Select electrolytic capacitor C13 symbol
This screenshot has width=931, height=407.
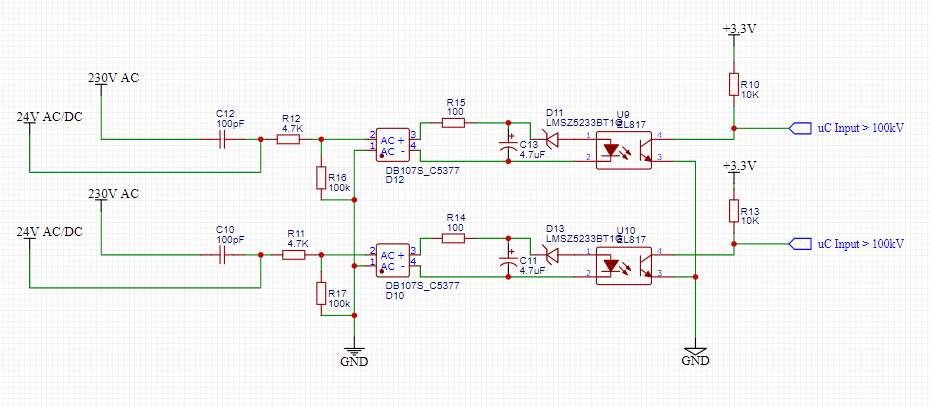[508, 145]
